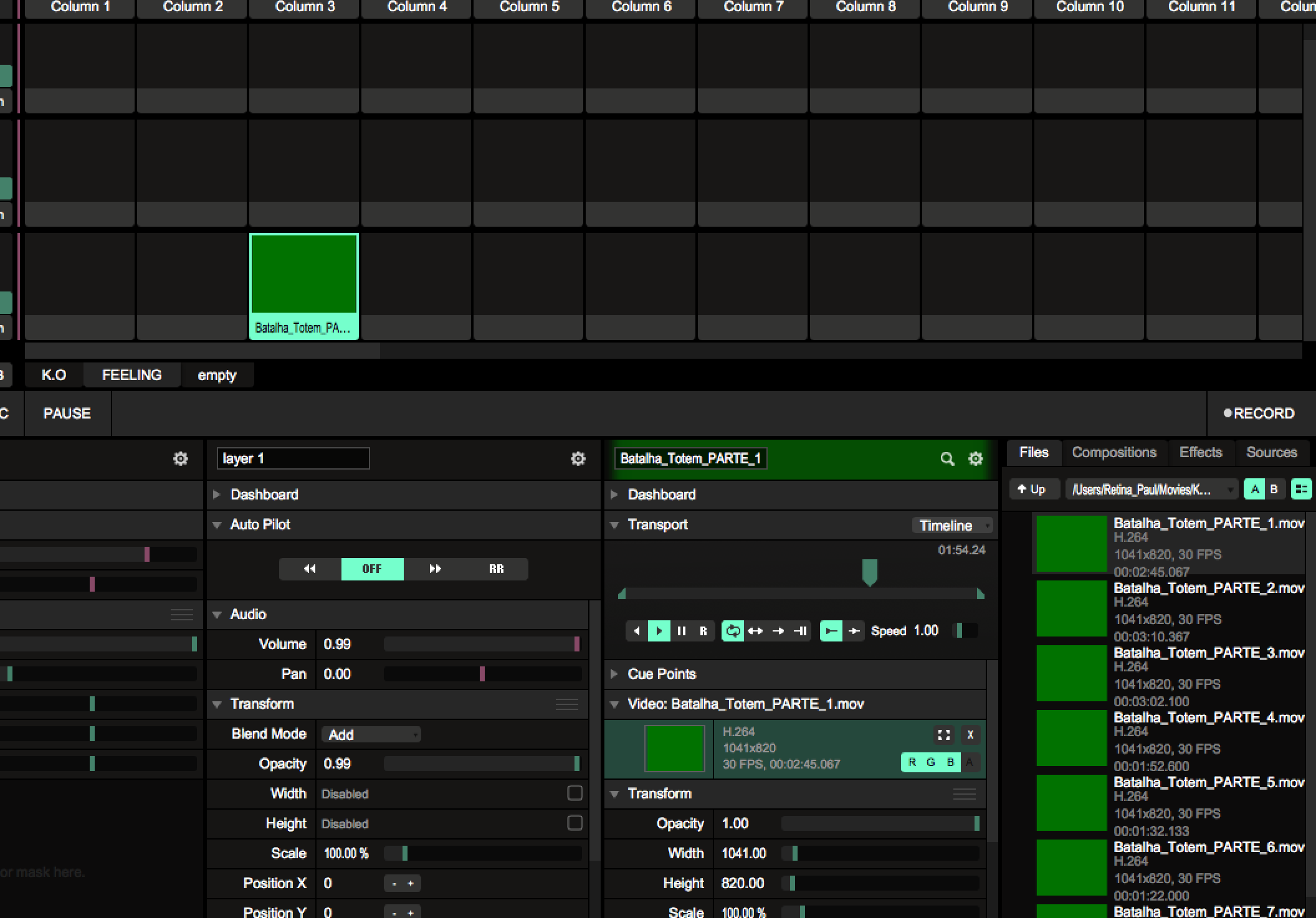Open the Timeline transport mode dropdown
Image resolution: width=1316 pixels, height=918 pixels.
(x=952, y=526)
